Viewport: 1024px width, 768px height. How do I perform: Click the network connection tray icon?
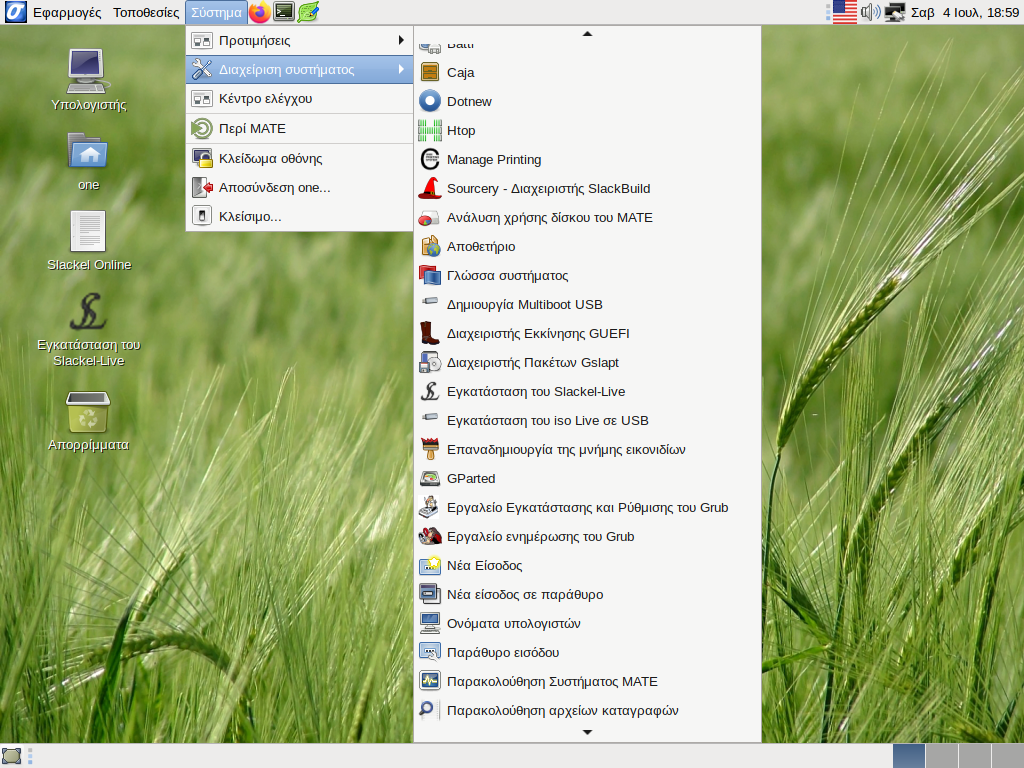coord(894,12)
